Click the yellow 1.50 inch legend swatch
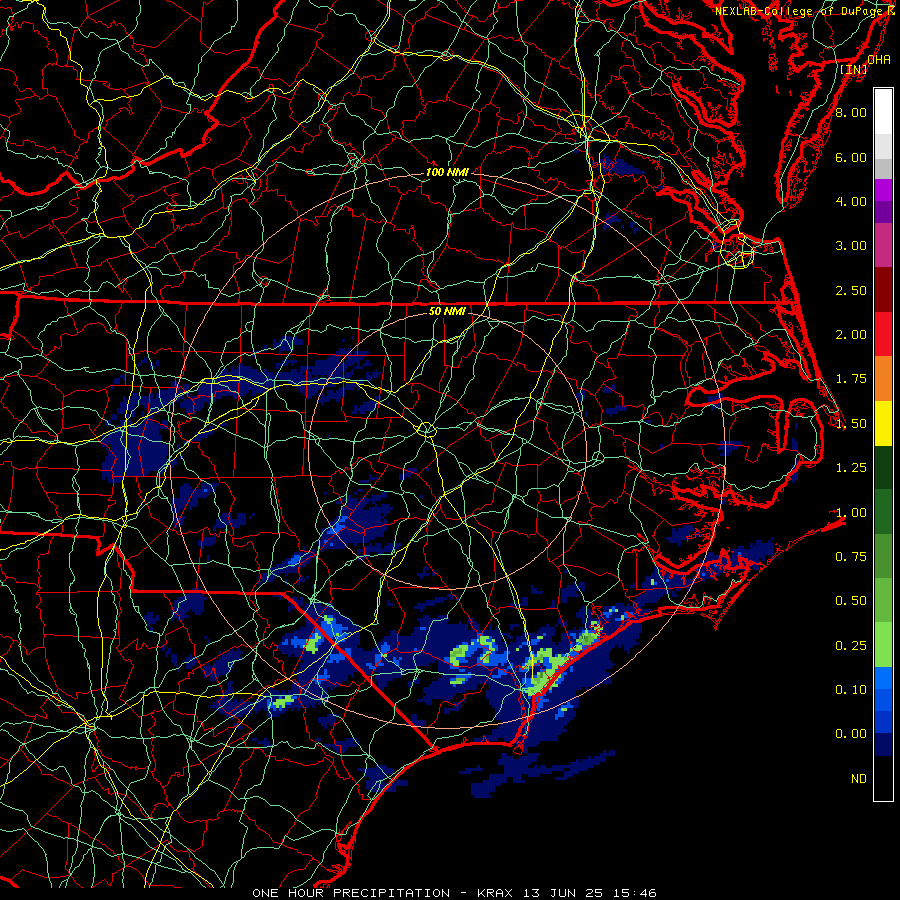 (x=883, y=423)
